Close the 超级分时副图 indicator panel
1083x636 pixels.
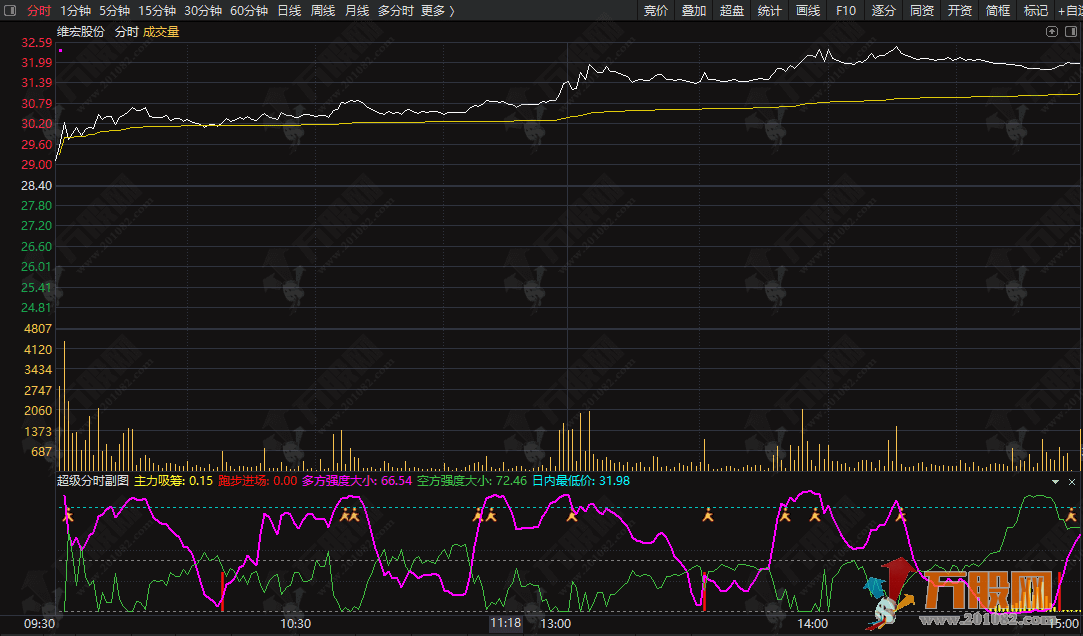coord(1071,481)
